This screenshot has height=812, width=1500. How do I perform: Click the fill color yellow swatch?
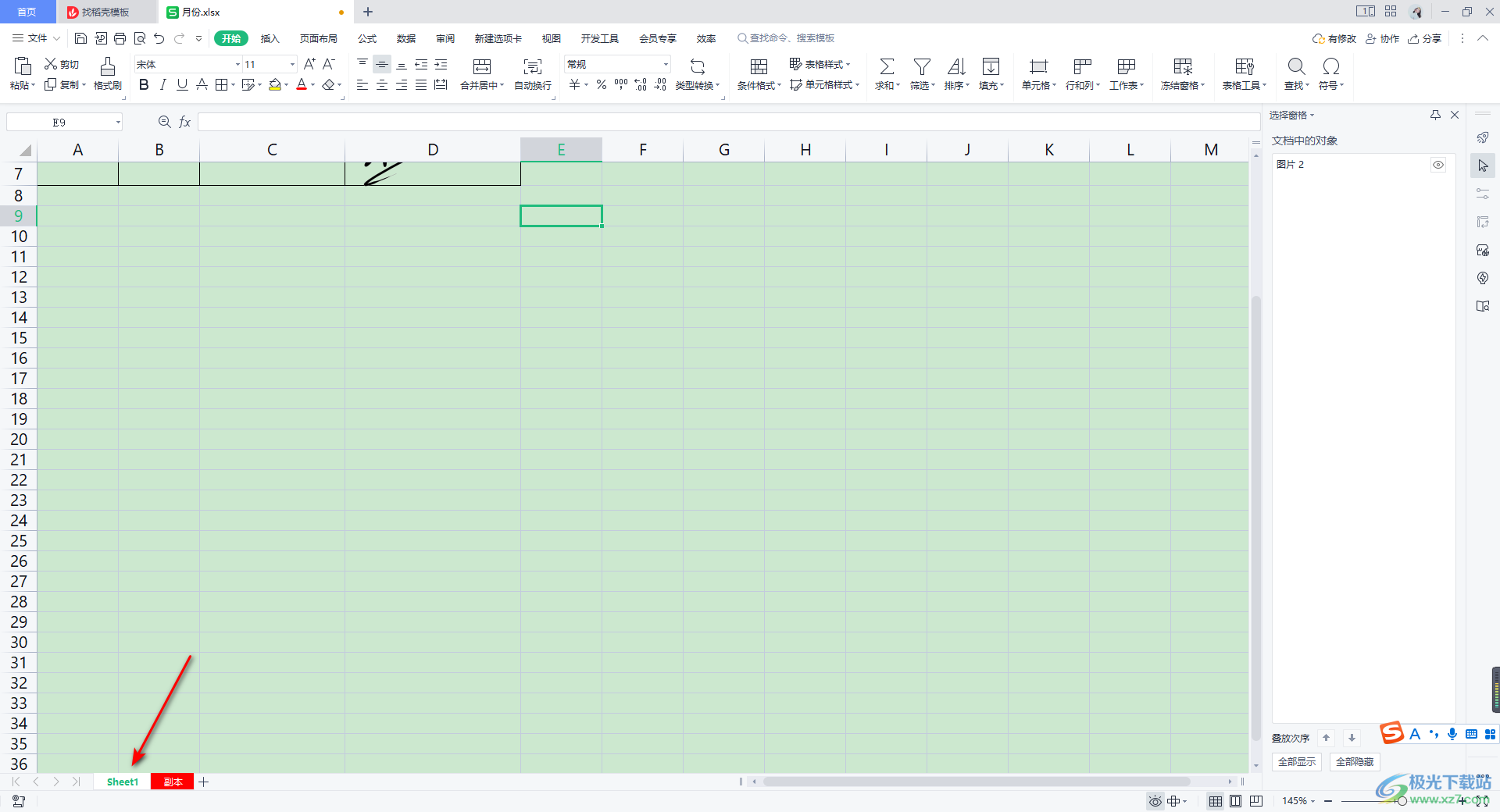pos(275,84)
